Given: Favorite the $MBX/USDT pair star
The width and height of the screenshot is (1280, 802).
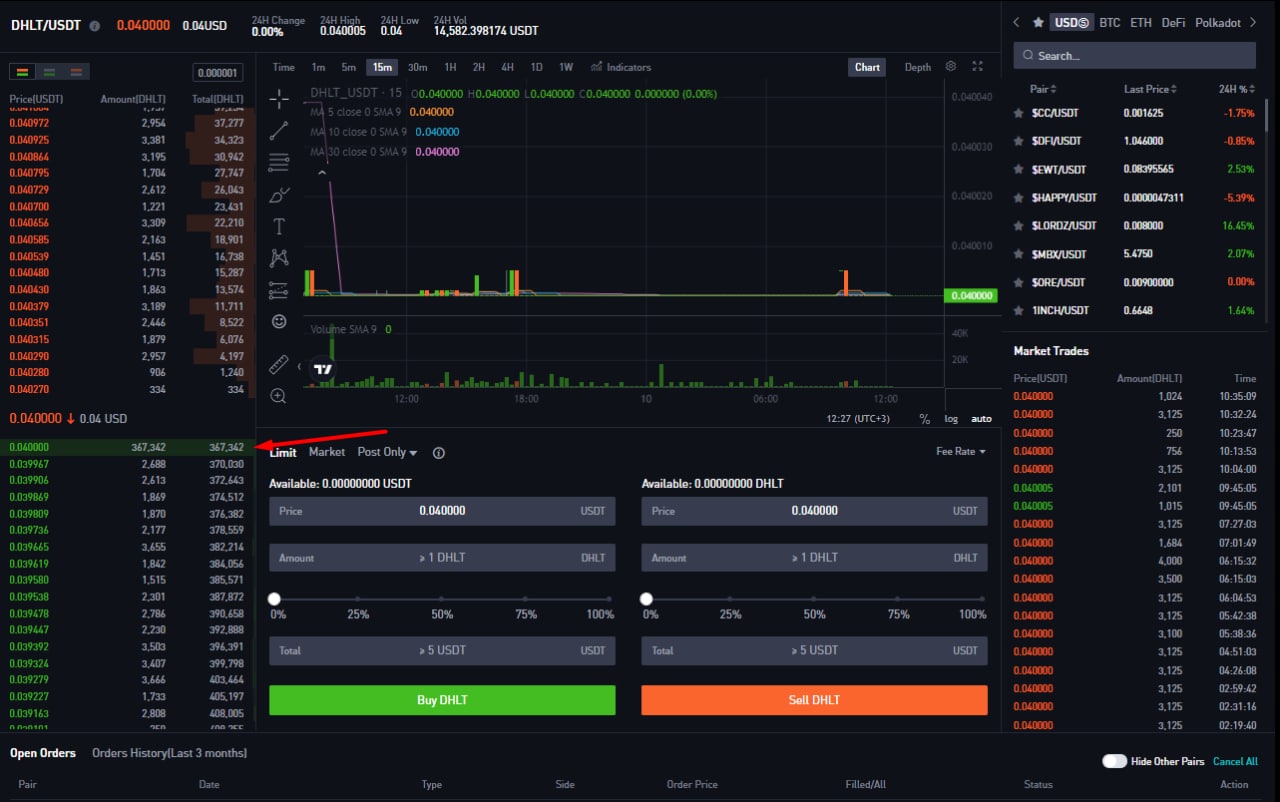Looking at the screenshot, I should pos(1019,254).
